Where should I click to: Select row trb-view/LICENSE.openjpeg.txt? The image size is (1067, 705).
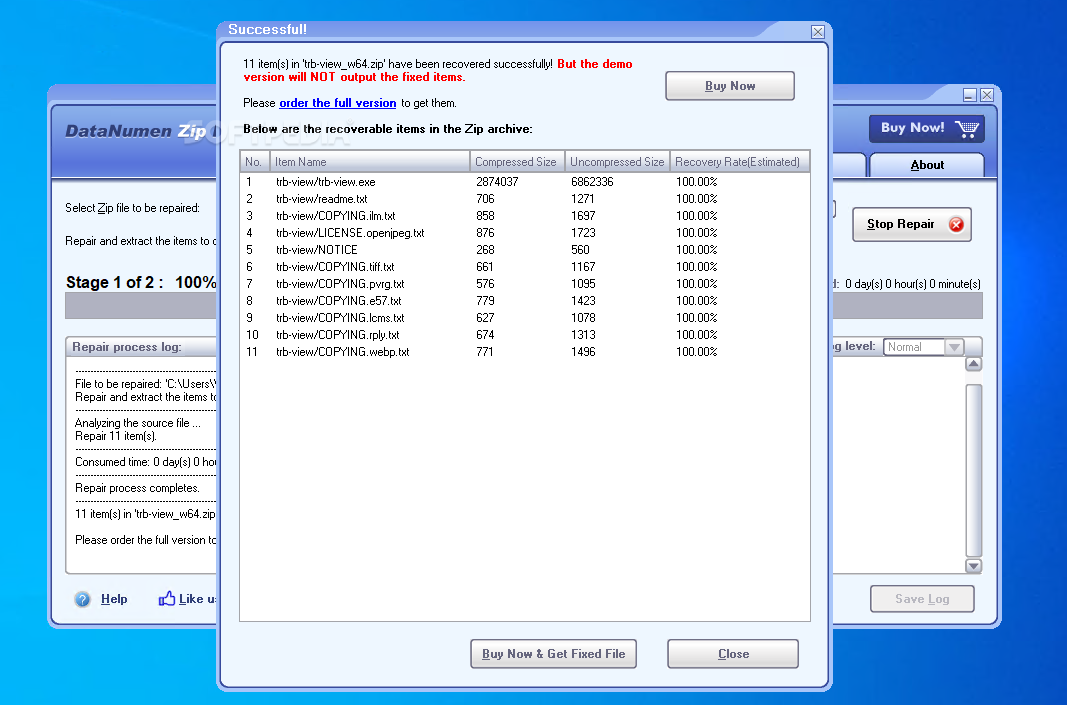525,233
